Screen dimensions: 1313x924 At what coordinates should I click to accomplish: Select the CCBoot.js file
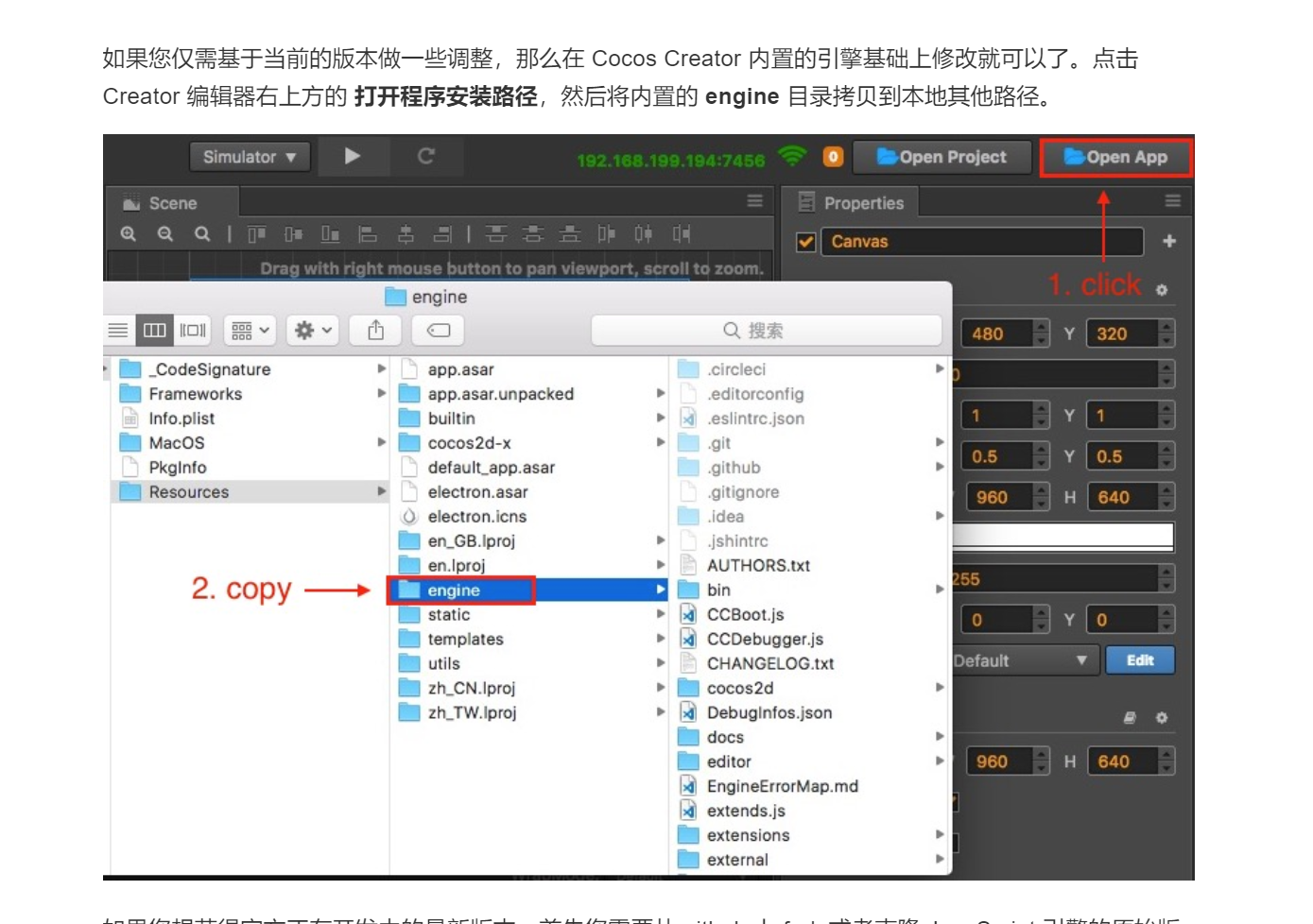pos(809,615)
